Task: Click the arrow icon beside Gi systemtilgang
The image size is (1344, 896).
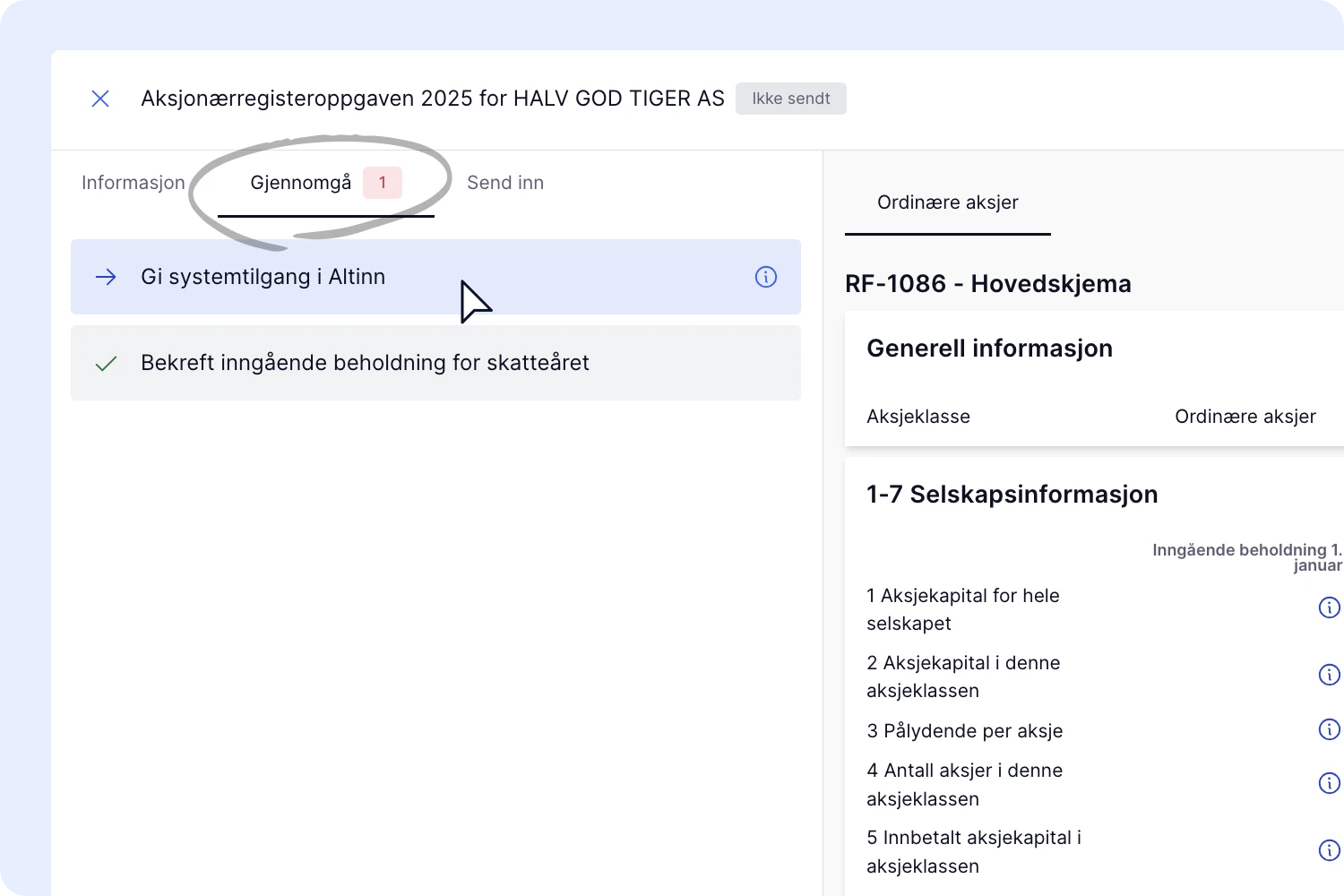Action: coord(106,277)
